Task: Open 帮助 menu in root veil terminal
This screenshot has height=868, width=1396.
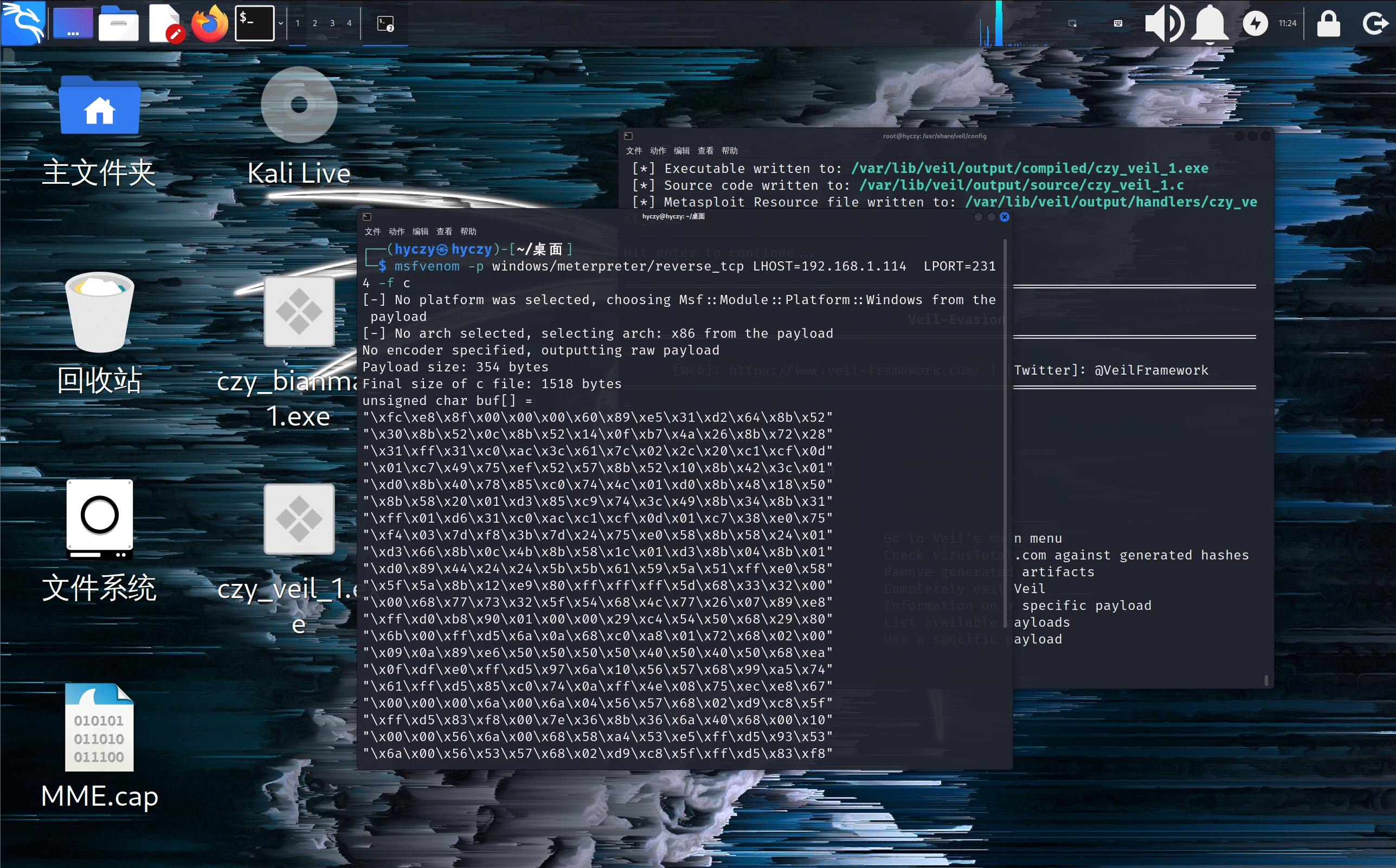Action: (x=730, y=150)
